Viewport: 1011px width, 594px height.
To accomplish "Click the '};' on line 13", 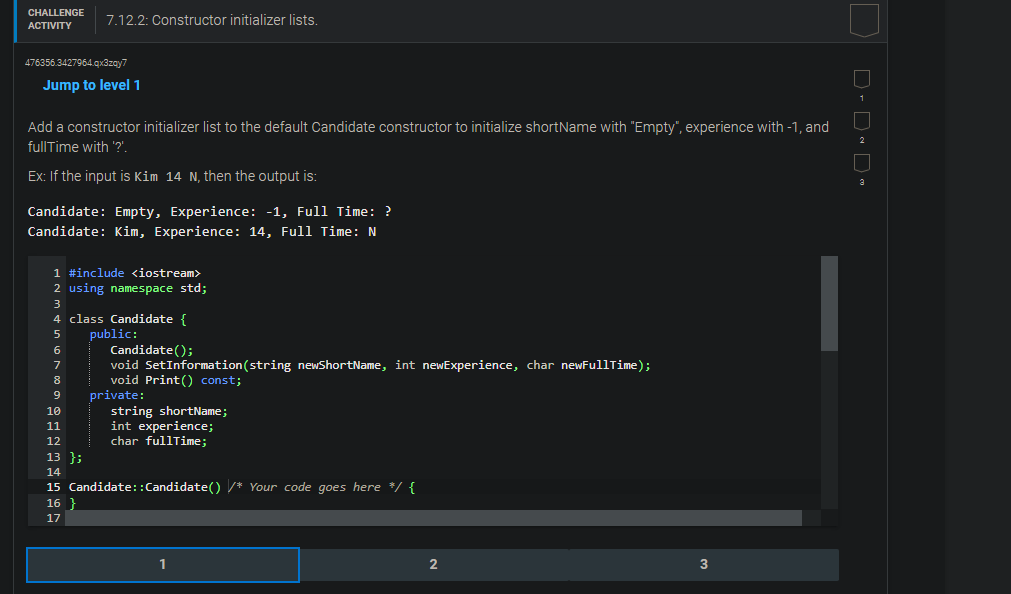I will pyautogui.click(x=75, y=457).
